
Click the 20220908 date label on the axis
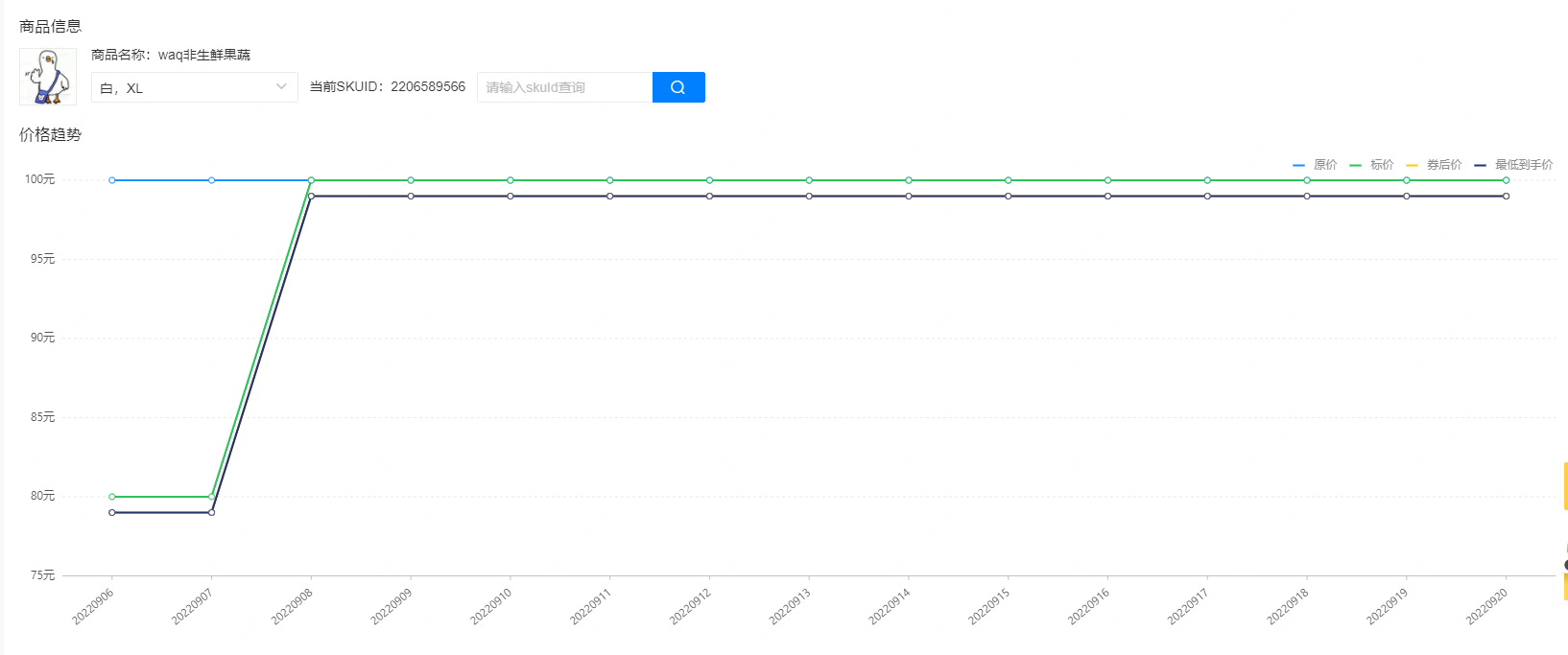[293, 606]
